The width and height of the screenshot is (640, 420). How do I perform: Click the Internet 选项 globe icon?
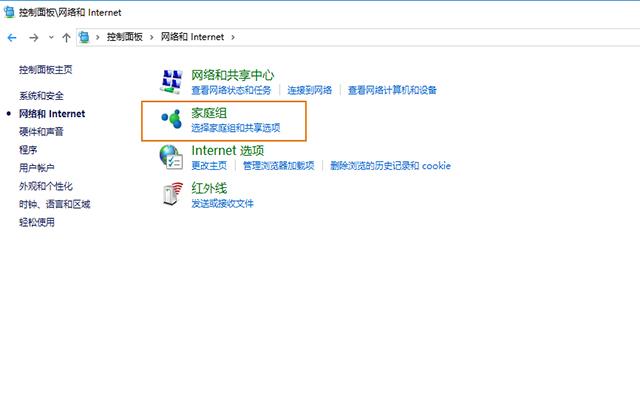[x=172, y=157]
